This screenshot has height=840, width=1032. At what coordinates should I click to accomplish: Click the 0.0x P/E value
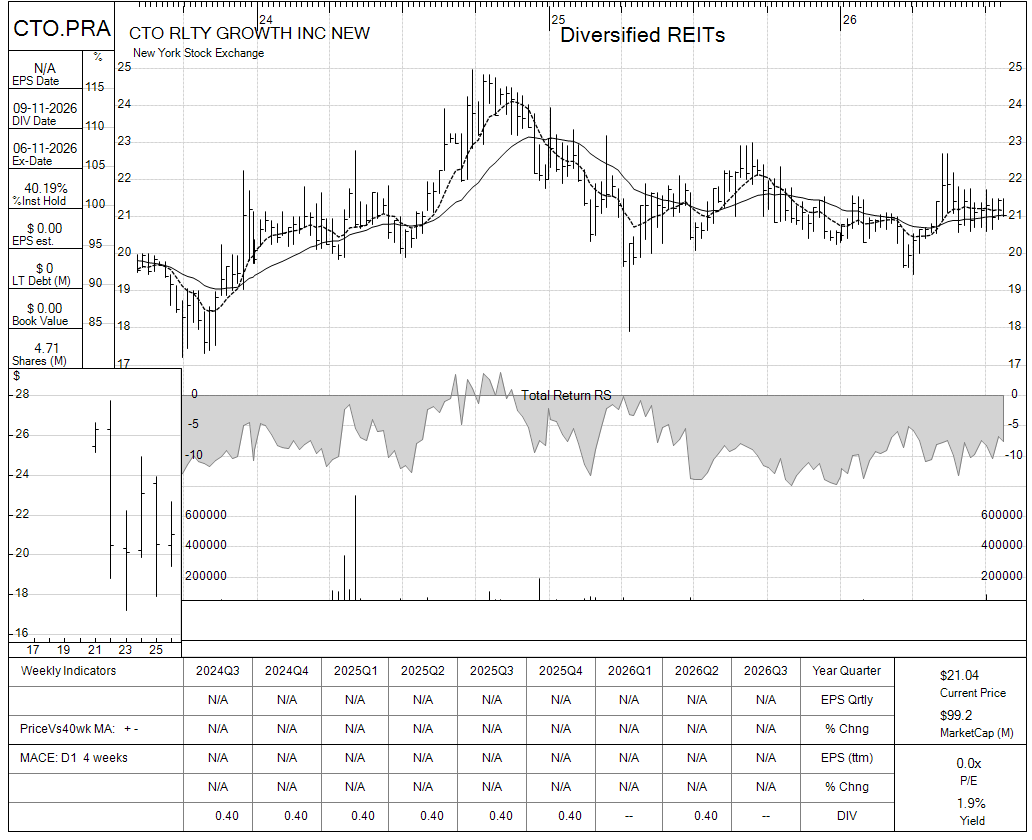pyautogui.click(x=969, y=764)
